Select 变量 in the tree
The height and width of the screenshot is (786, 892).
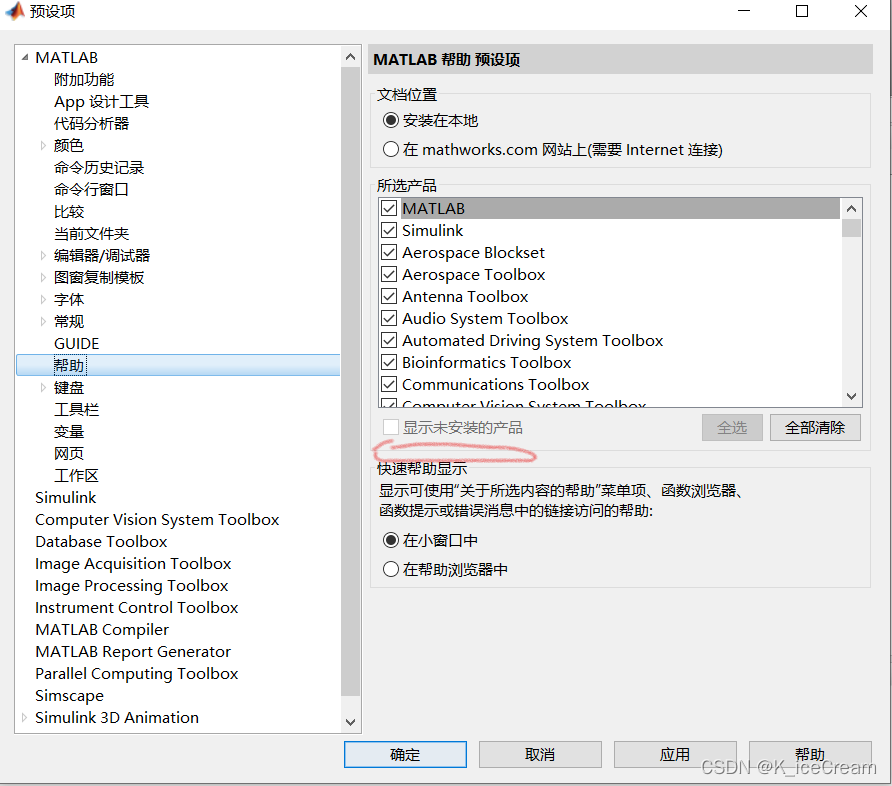[x=69, y=432]
